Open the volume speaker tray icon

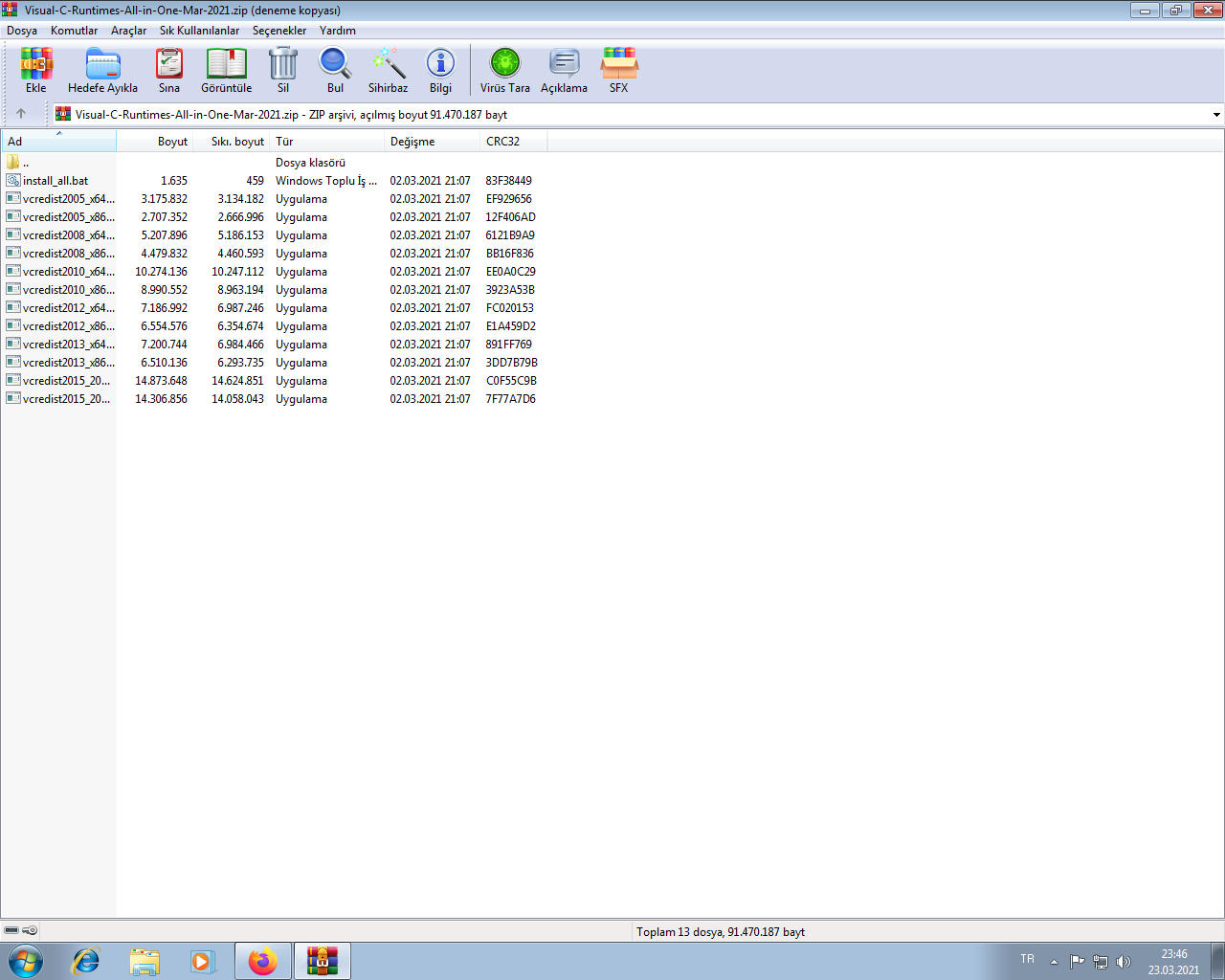(x=1124, y=961)
